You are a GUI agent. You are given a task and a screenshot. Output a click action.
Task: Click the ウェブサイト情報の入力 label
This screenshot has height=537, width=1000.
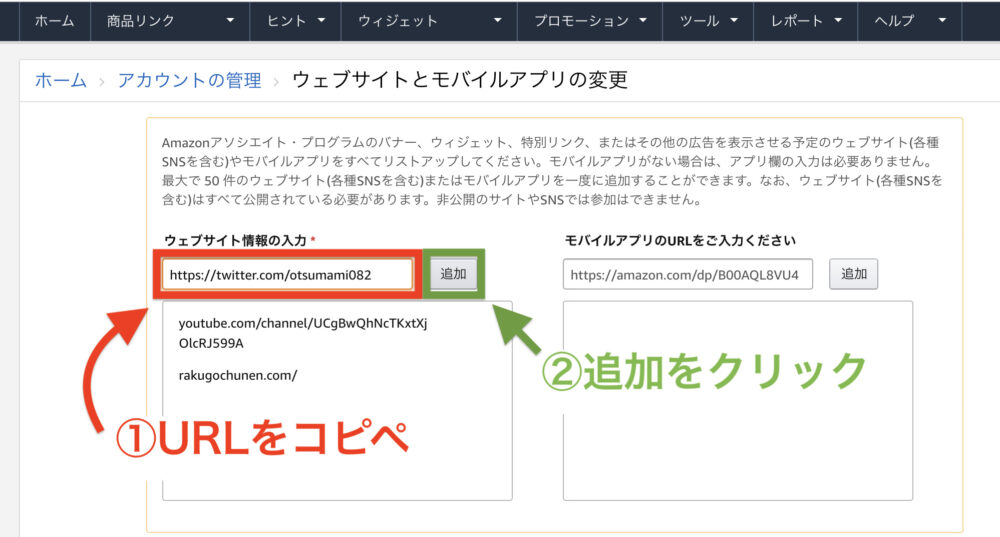point(236,240)
